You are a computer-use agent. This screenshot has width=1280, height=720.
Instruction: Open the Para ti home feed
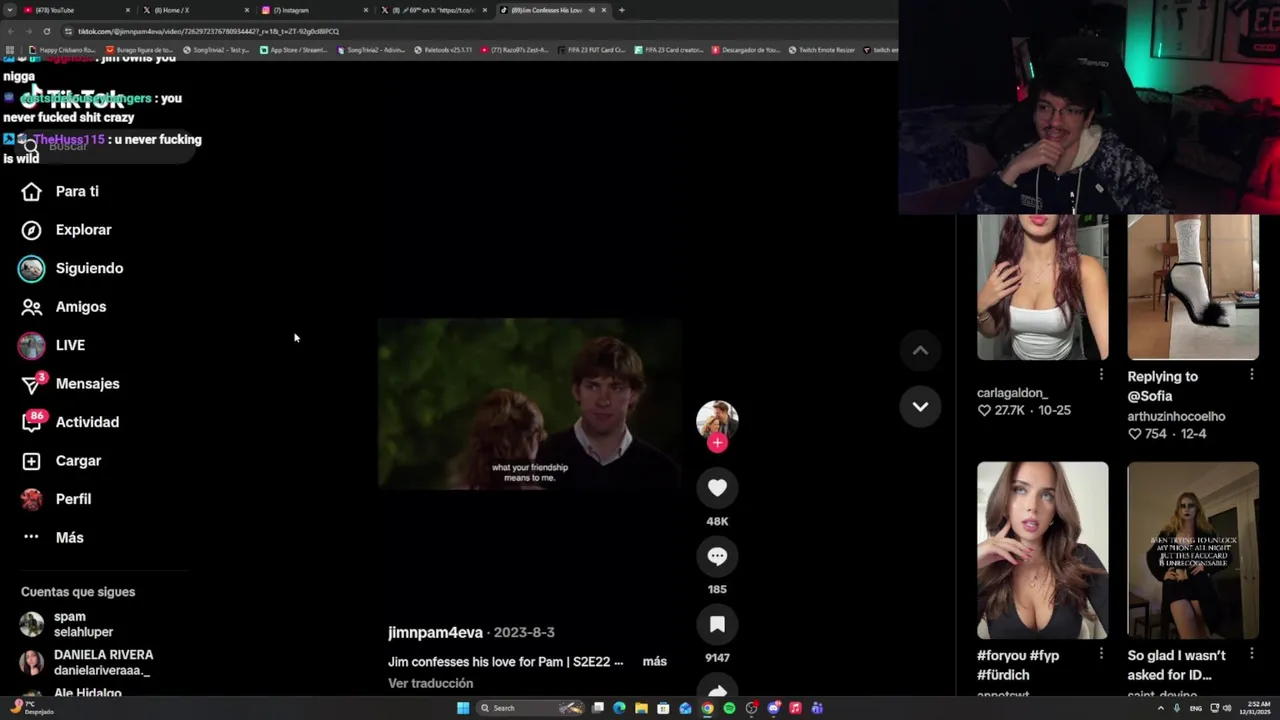pos(60,191)
